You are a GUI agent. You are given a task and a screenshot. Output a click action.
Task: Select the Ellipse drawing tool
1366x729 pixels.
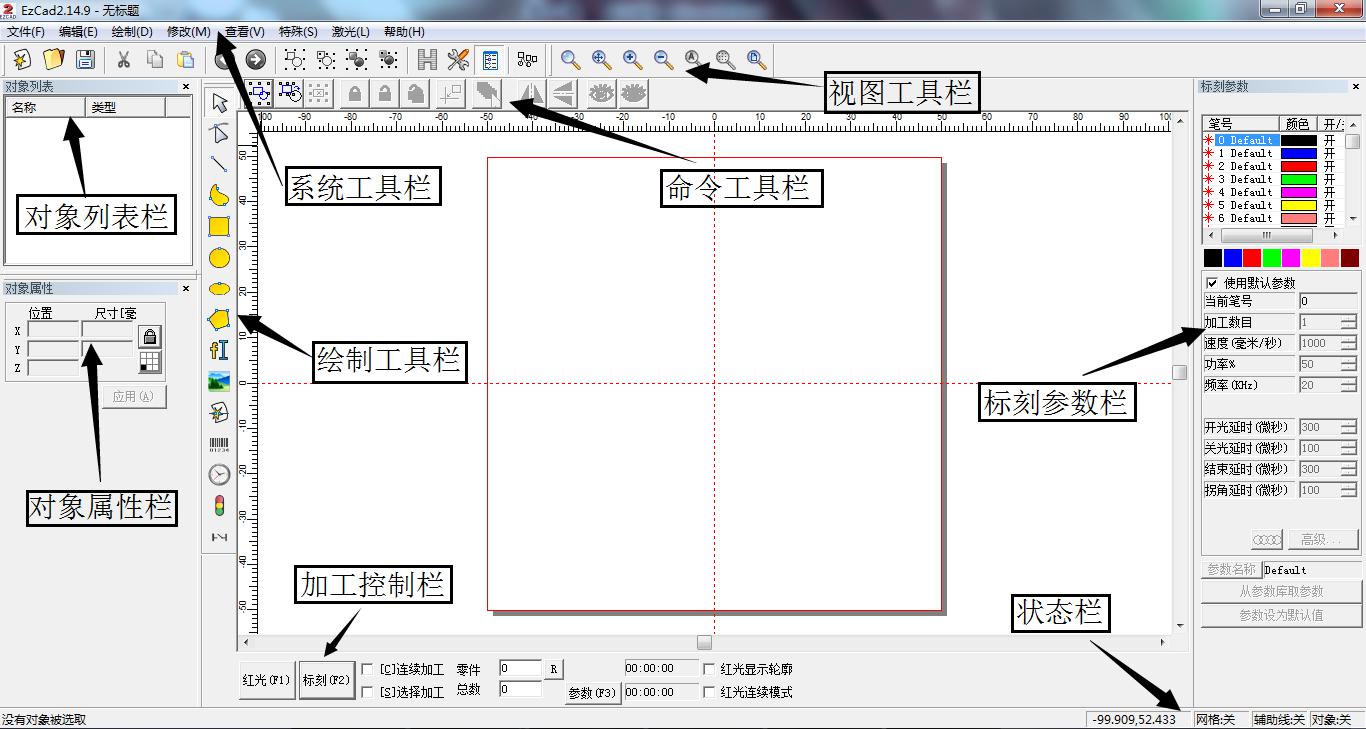[x=219, y=257]
